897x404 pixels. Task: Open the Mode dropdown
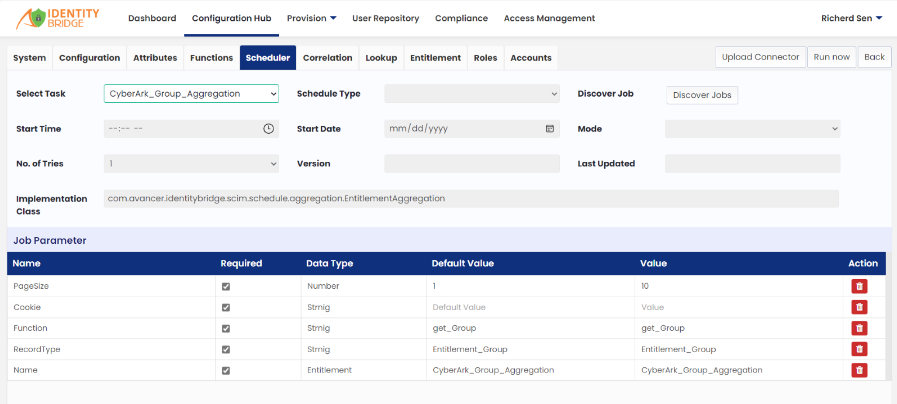coord(752,129)
